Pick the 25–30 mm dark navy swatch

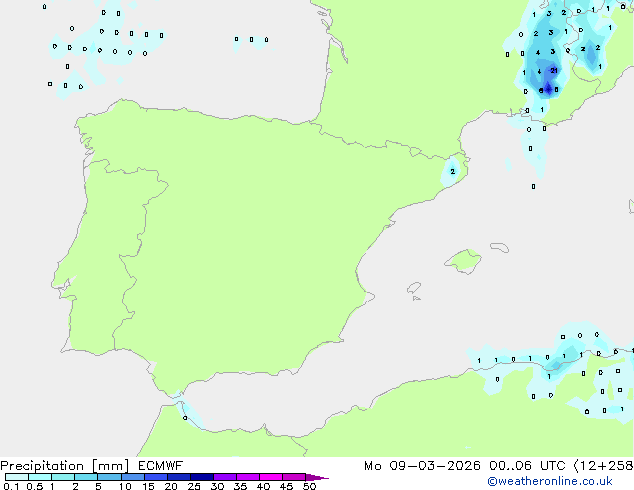pyautogui.click(x=202, y=477)
